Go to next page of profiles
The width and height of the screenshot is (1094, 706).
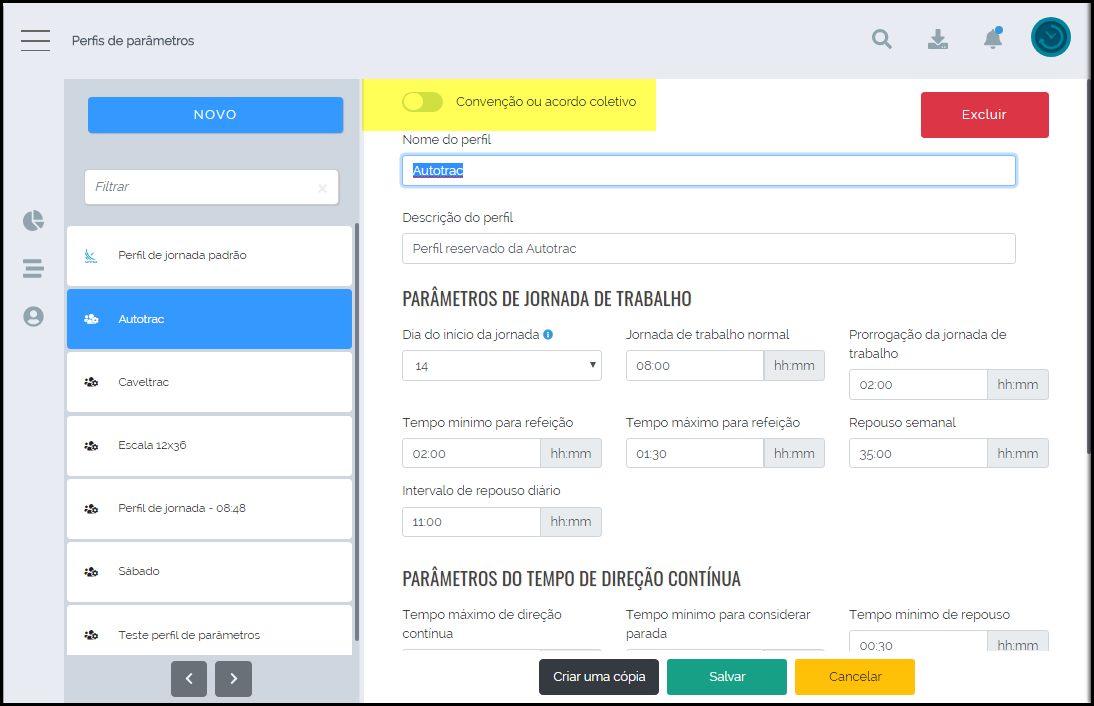(233, 678)
